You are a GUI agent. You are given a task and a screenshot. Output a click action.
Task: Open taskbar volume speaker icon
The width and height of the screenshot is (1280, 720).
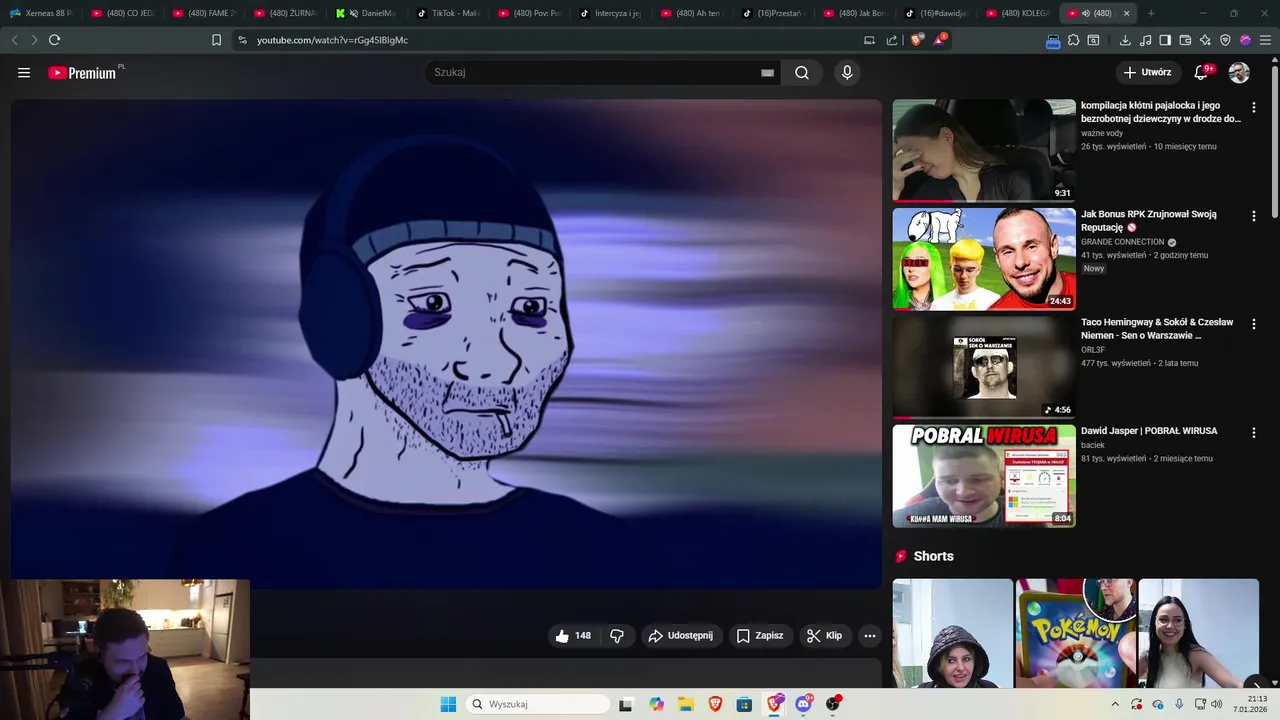[x=1217, y=704]
